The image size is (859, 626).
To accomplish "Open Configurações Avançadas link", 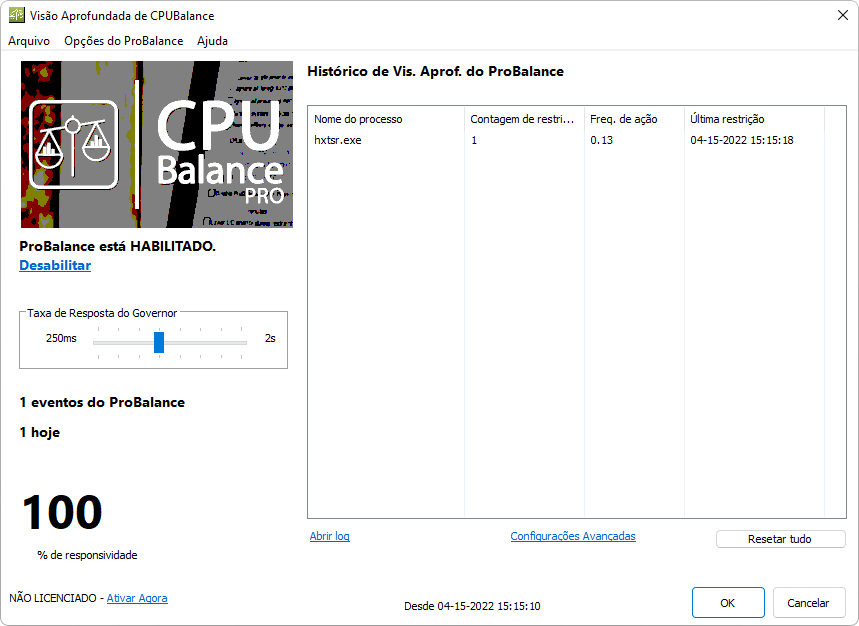I will [573, 536].
